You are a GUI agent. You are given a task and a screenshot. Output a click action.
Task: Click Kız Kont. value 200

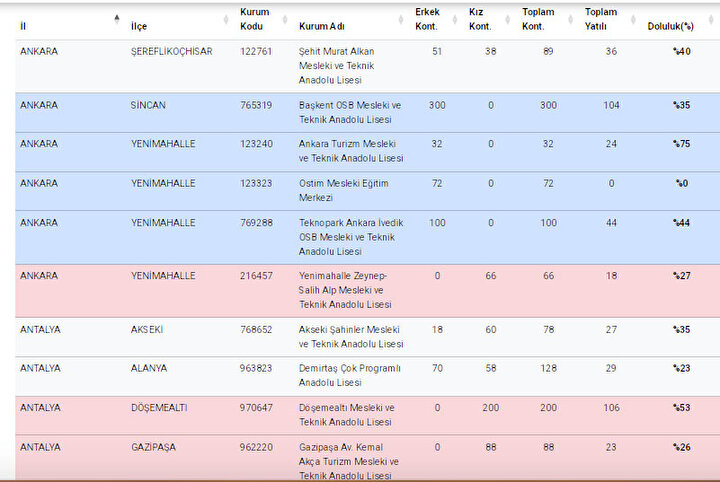[490, 408]
